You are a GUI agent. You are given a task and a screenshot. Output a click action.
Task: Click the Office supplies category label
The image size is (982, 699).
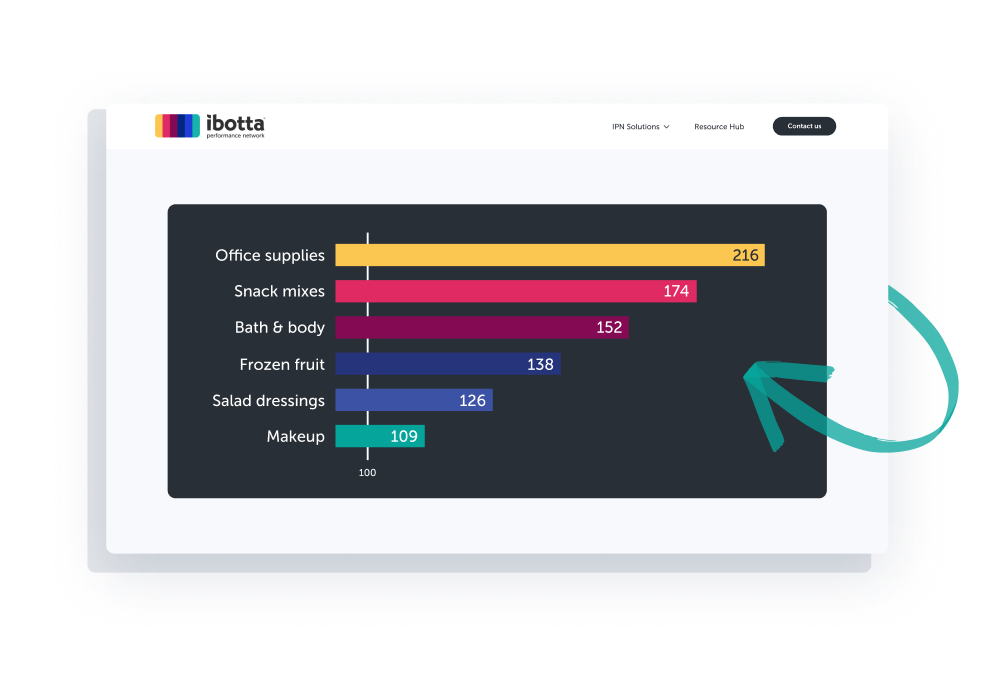pyautogui.click(x=270, y=255)
